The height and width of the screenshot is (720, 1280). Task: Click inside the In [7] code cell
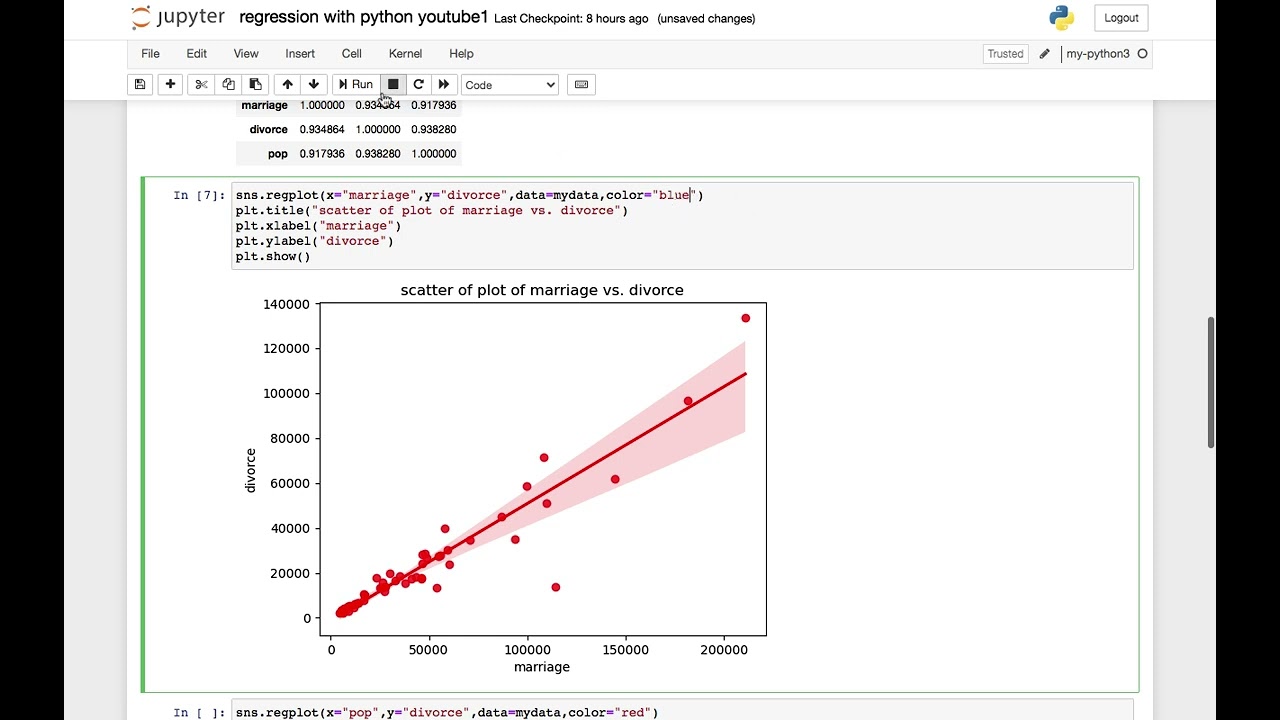(x=683, y=226)
